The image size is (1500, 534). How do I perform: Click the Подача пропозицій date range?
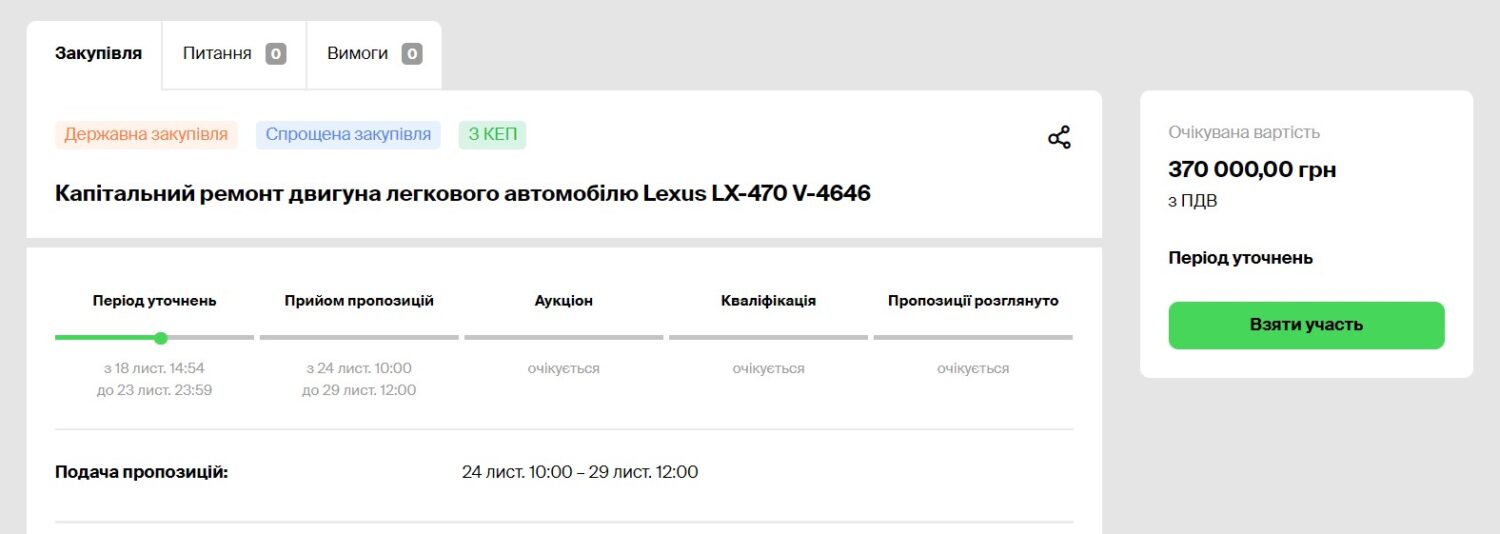click(x=580, y=472)
